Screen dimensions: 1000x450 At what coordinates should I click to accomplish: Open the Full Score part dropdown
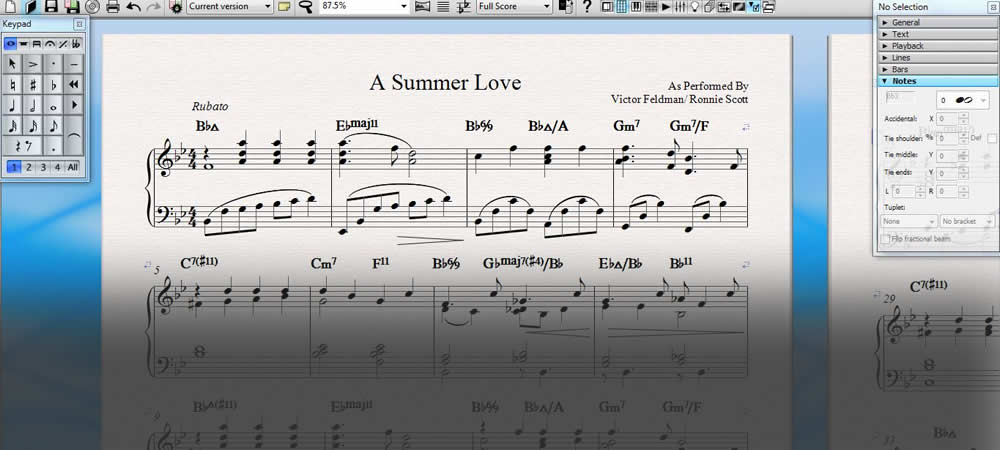pyautogui.click(x=514, y=6)
